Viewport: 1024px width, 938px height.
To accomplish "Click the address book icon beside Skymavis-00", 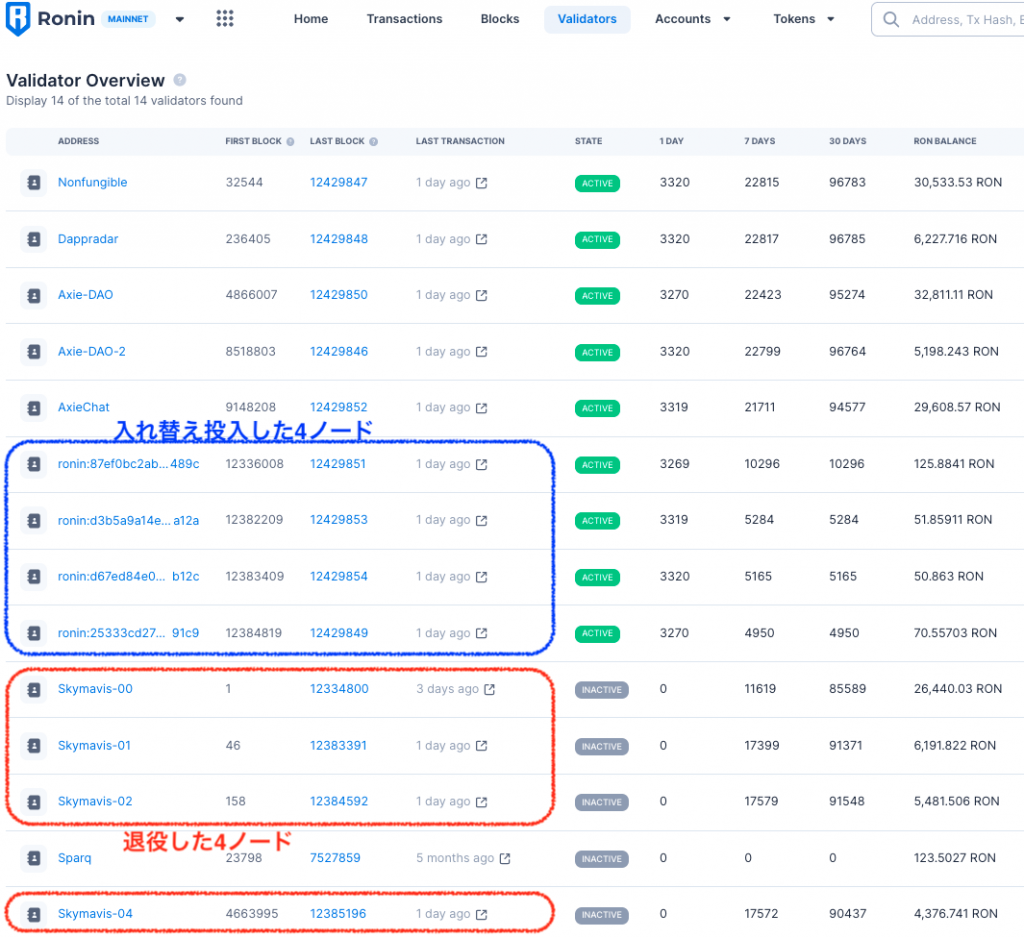I will 33,689.
